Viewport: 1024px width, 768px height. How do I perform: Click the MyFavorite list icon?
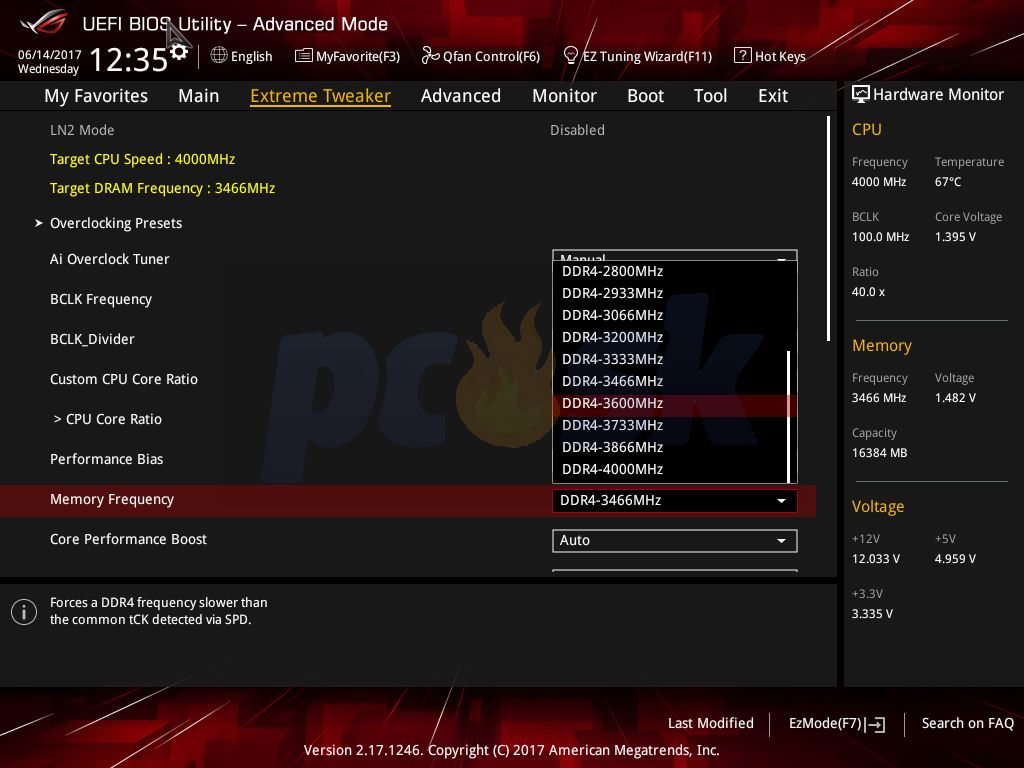[304, 56]
